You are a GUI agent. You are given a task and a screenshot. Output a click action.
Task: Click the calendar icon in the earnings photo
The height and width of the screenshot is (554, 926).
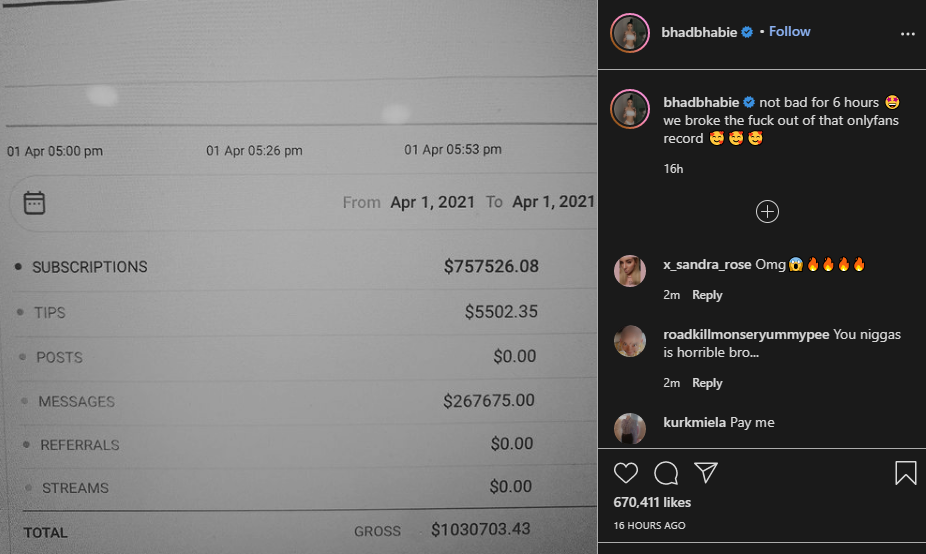tap(34, 203)
